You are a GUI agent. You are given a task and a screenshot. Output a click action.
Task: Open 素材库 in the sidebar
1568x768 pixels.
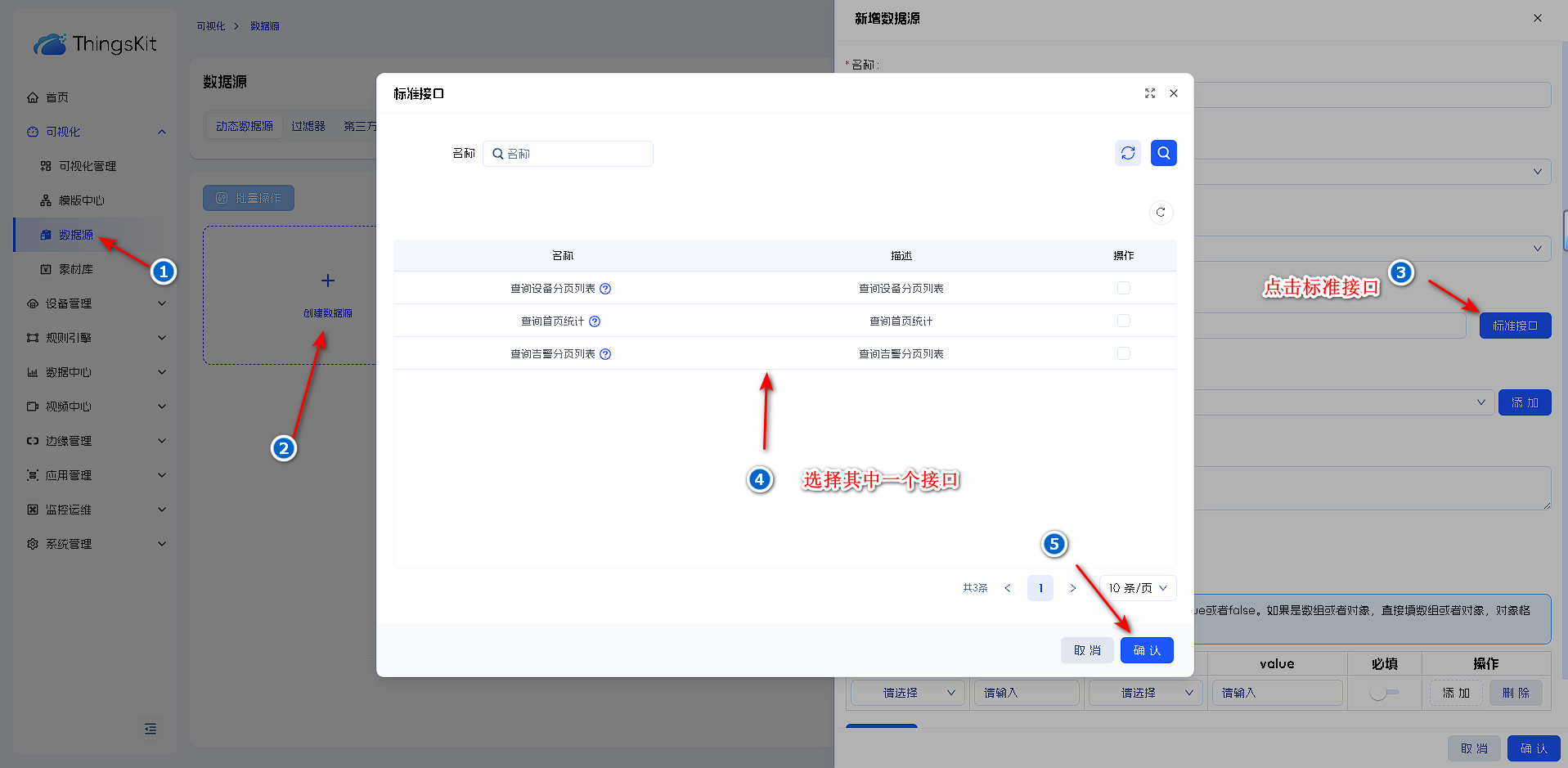(75, 269)
